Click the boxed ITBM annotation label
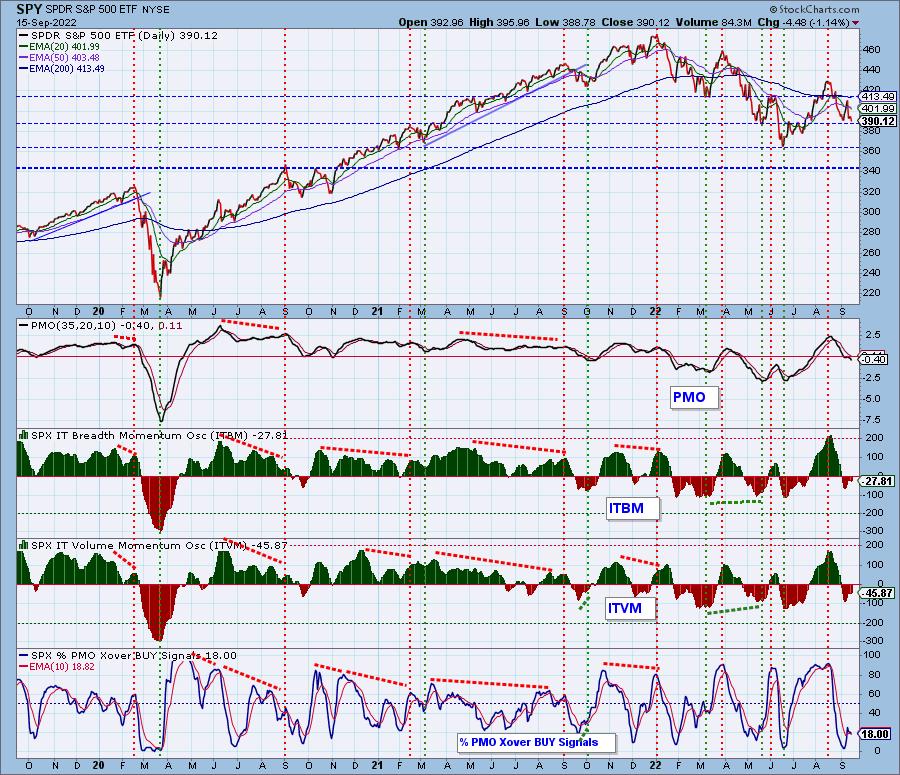Screen dimensions: 900x775 pyautogui.click(x=633, y=508)
